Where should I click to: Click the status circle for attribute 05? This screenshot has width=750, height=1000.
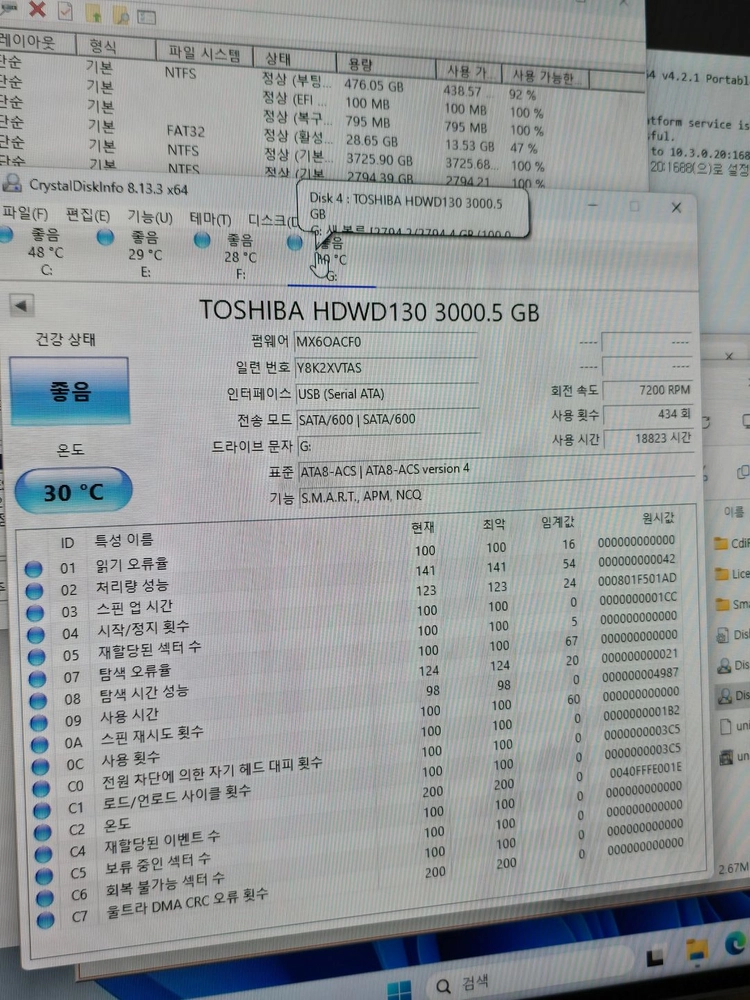(36, 656)
